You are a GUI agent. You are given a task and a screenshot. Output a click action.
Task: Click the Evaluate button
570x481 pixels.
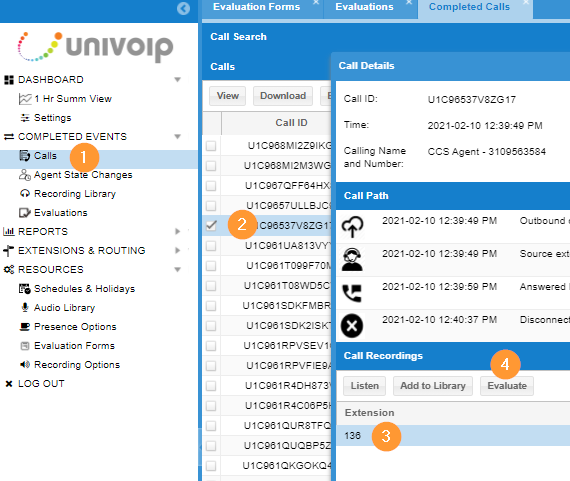[x=507, y=386]
